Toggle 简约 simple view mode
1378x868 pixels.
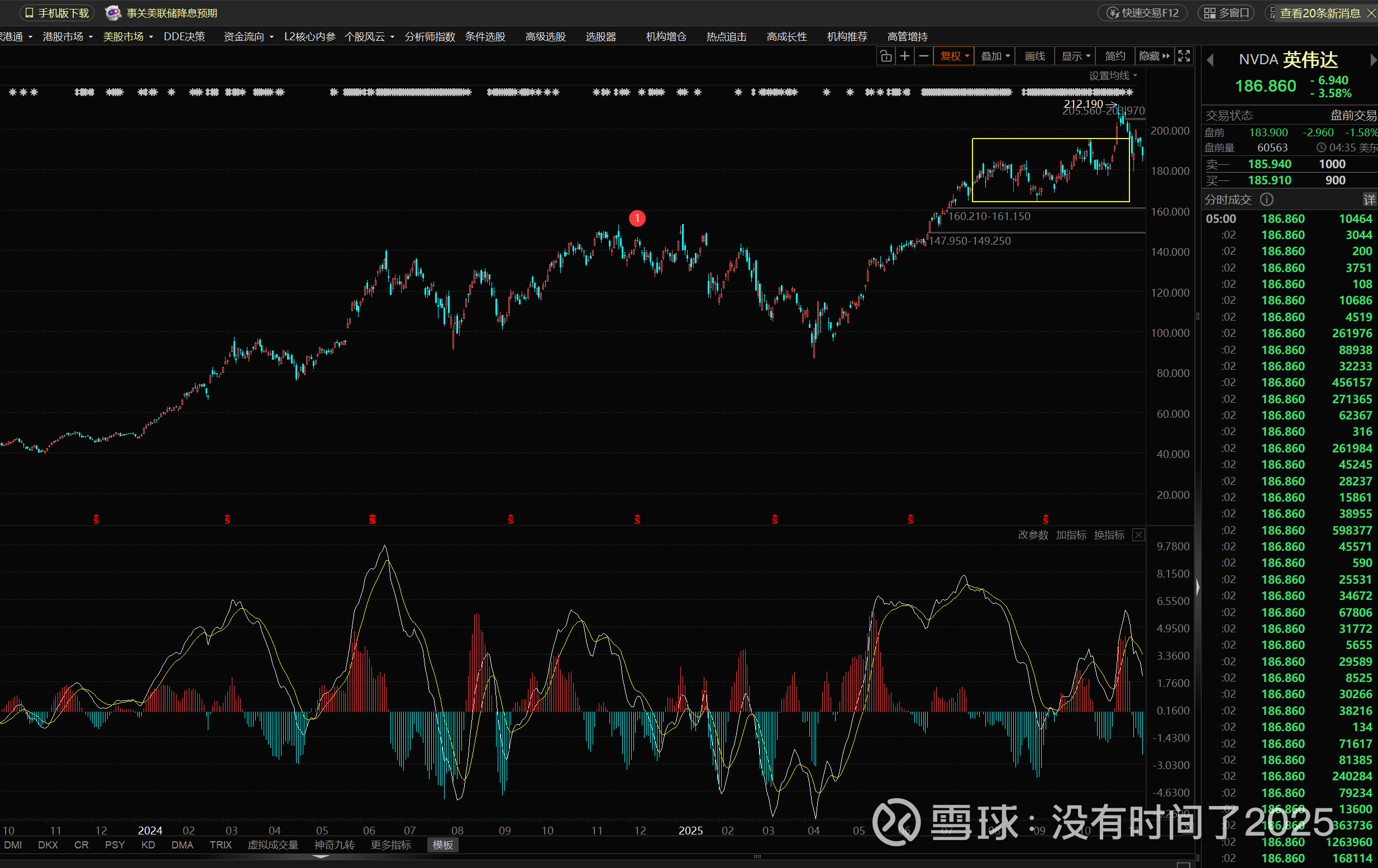tap(1115, 56)
